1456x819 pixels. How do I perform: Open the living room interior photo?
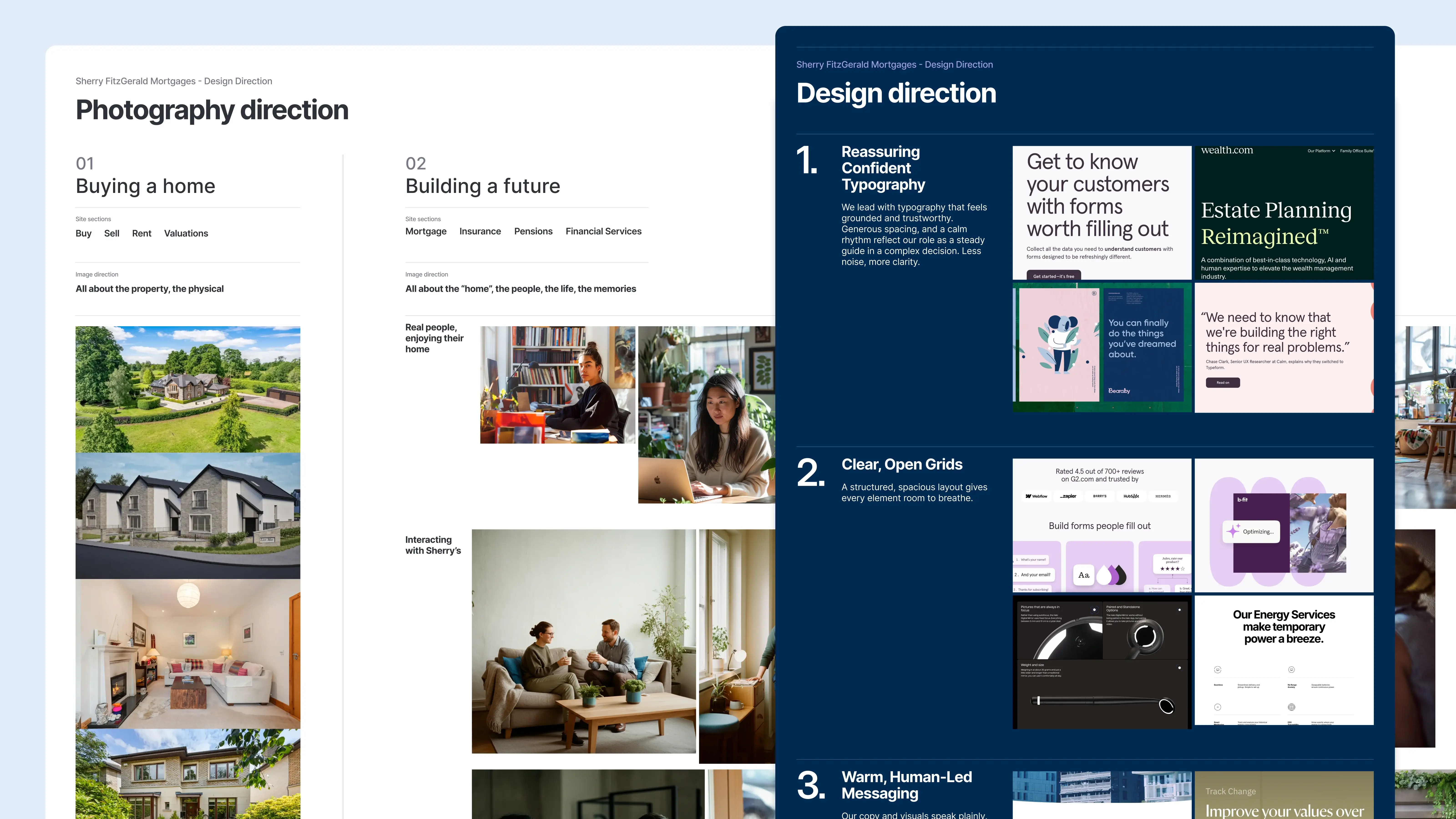point(188,653)
